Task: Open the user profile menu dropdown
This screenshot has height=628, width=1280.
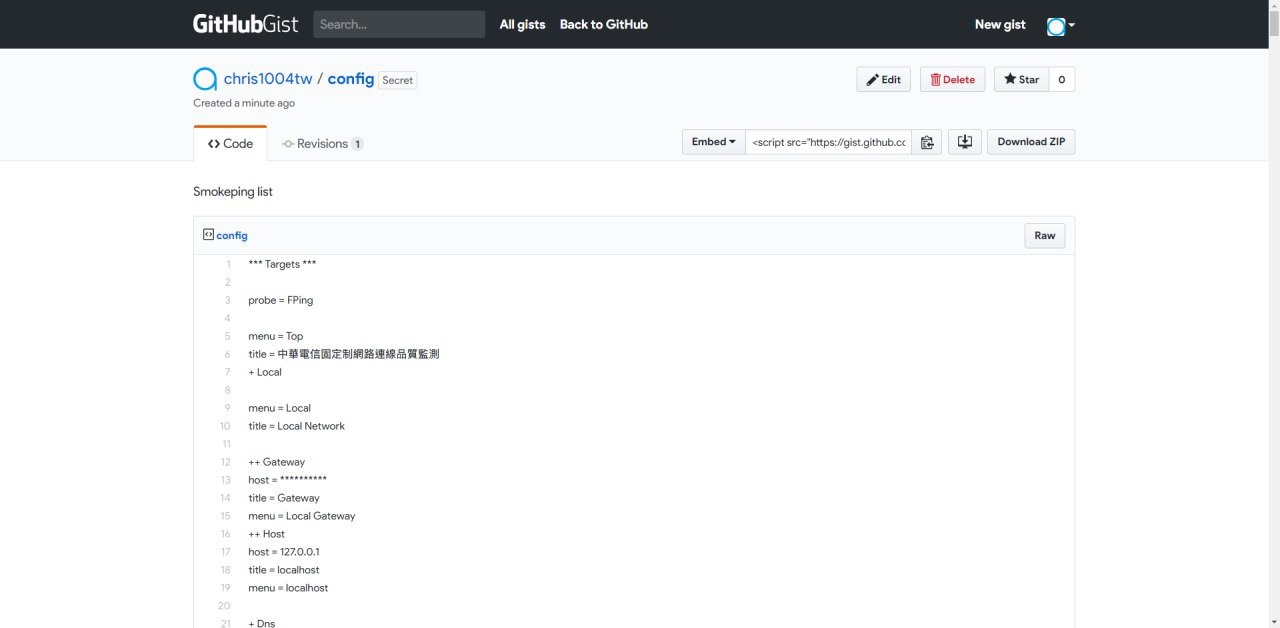Action: click(x=1060, y=25)
